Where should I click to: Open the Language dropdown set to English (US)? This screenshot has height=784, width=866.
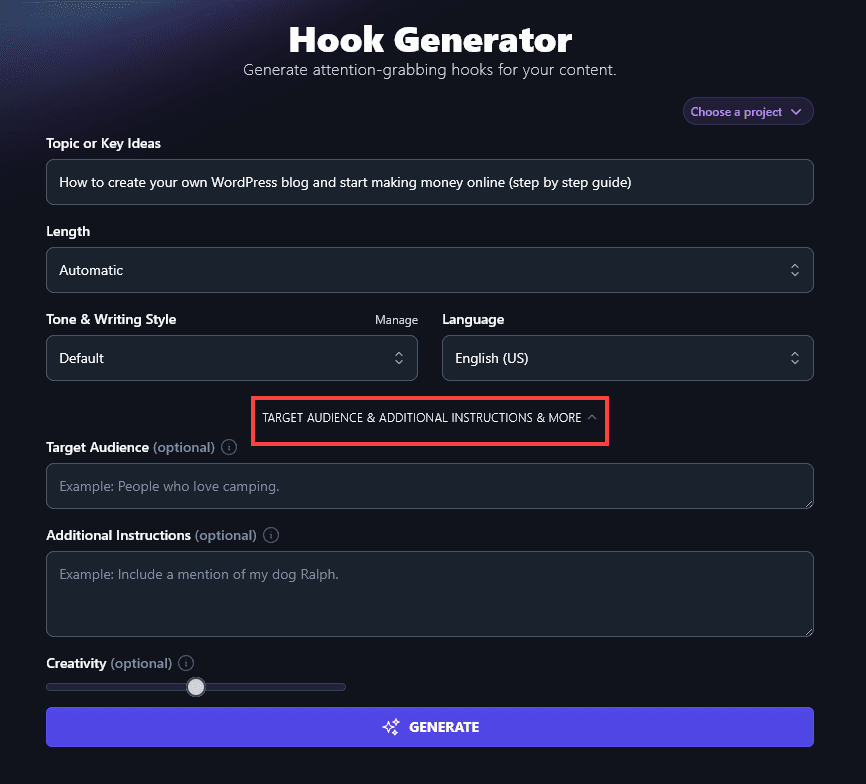[627, 358]
